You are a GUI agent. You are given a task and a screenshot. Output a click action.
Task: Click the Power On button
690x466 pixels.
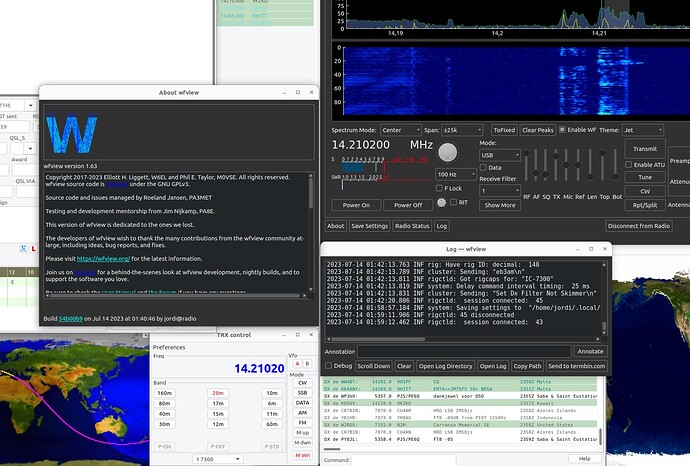coord(356,205)
